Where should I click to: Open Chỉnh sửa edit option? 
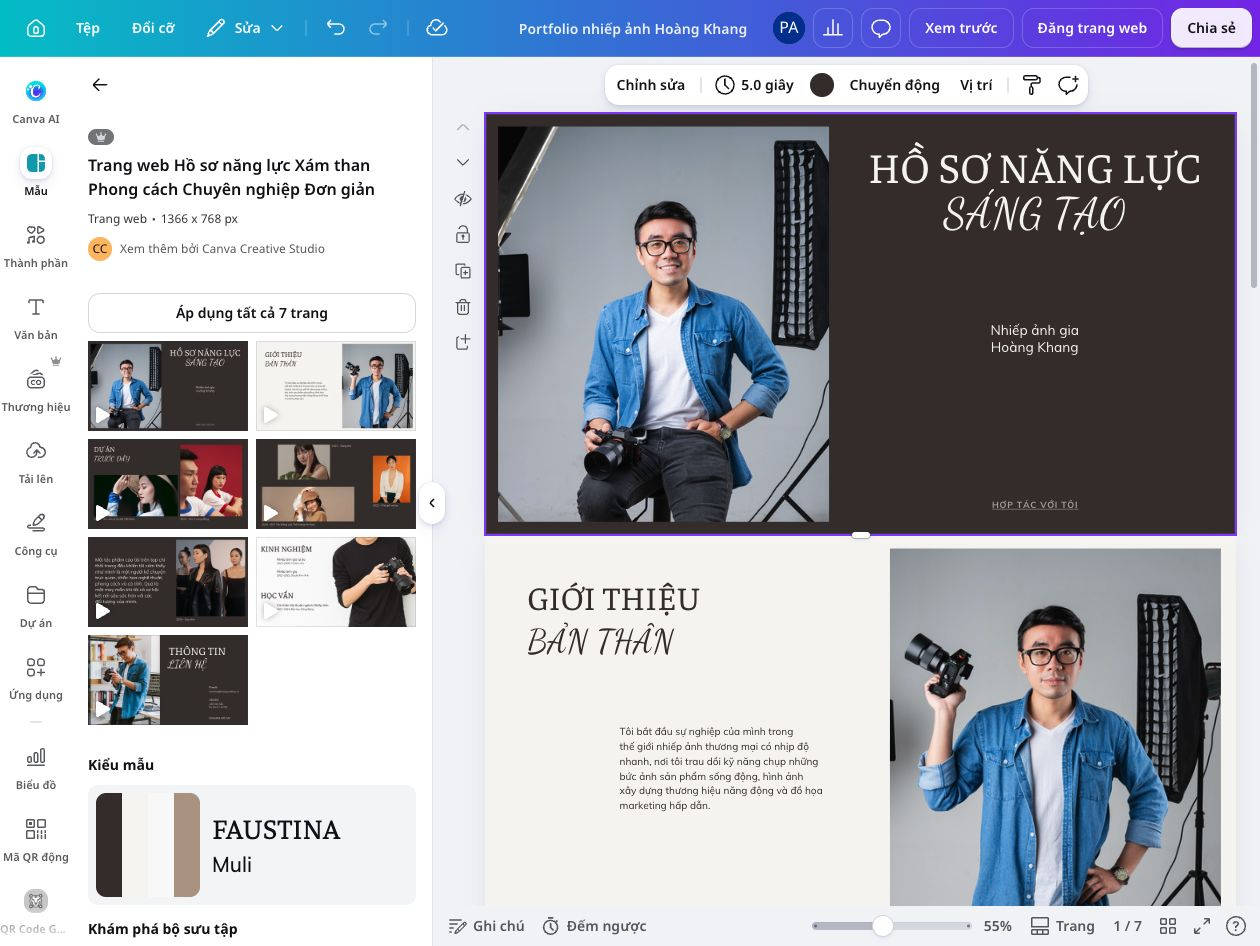tap(651, 85)
